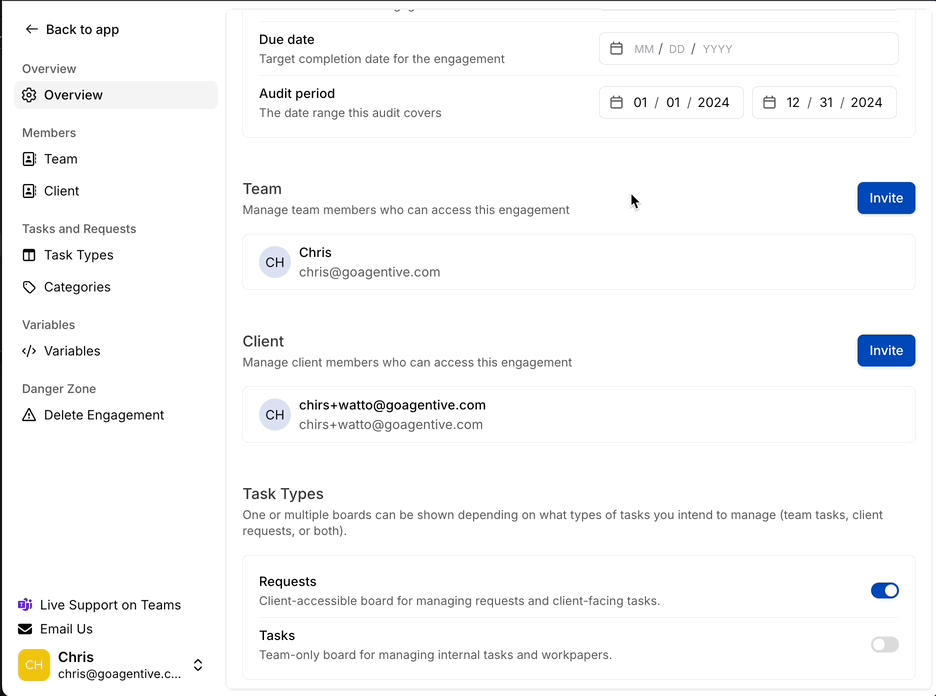Expand the Chris account switcher chevron
936x696 pixels.
198,665
